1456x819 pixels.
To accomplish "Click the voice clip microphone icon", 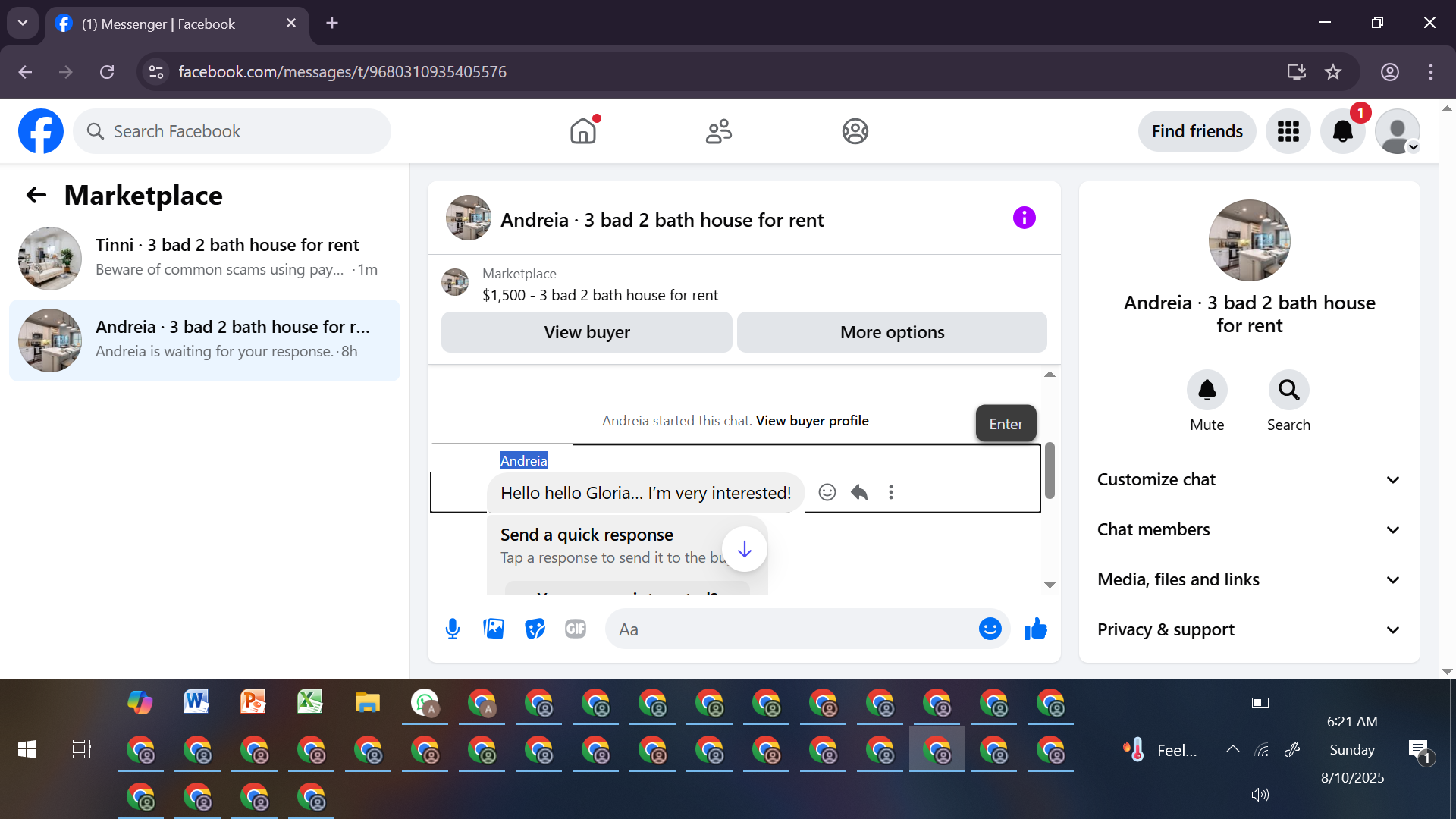I will click(453, 629).
